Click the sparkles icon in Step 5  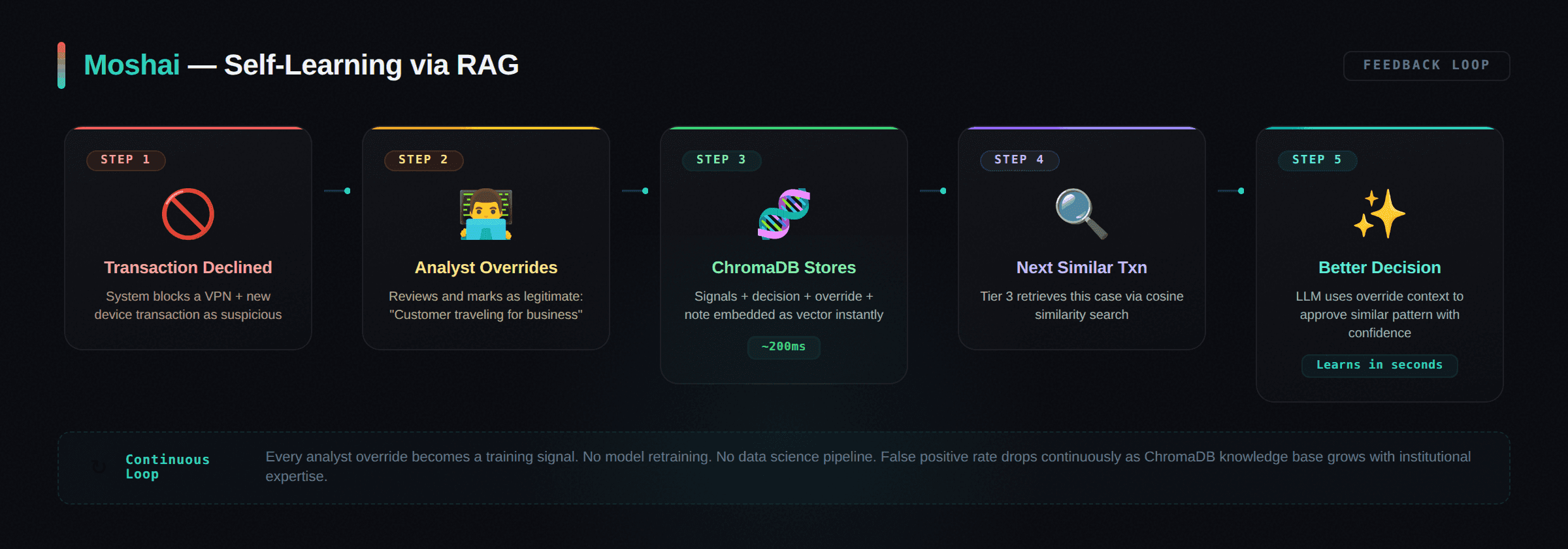click(1379, 214)
